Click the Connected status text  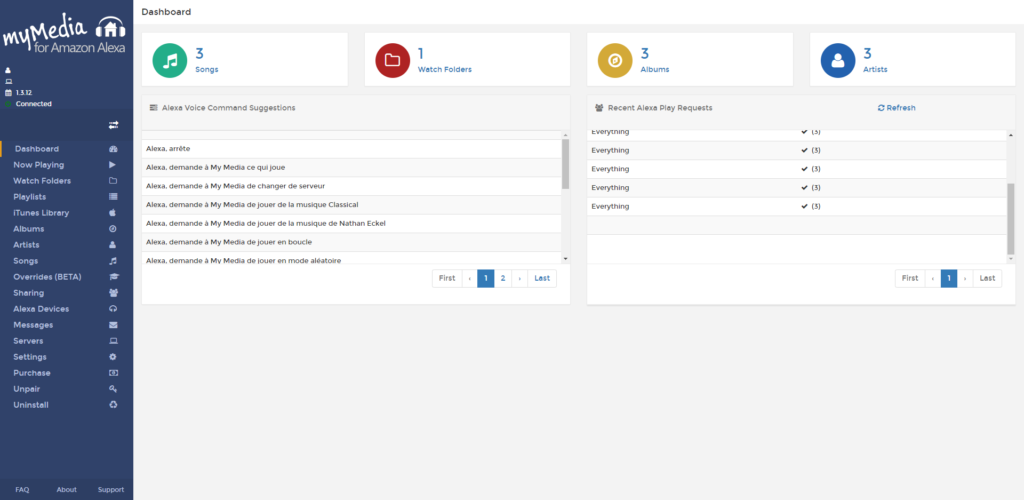click(x=33, y=104)
